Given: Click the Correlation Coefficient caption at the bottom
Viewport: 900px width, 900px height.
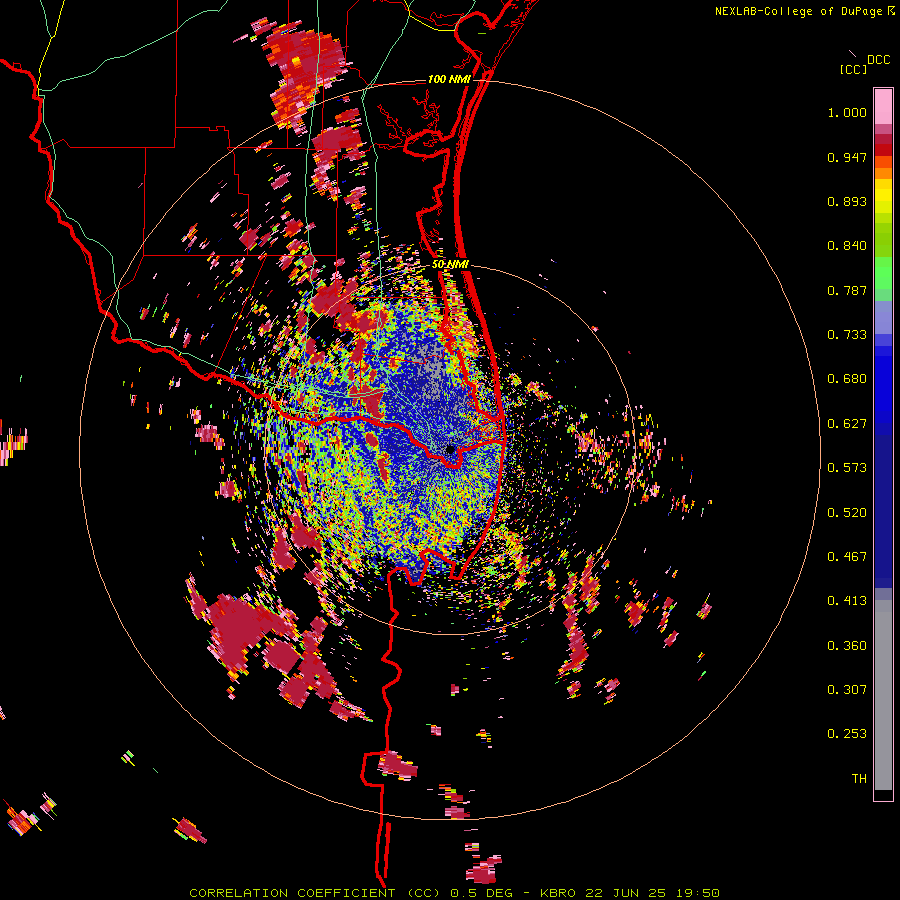Looking at the screenshot, I should (455, 893).
